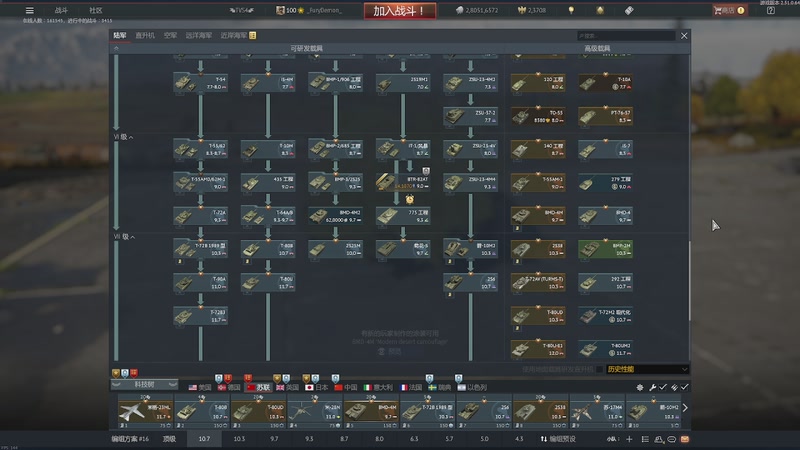Select the 以色列 nation flag
Viewport: 800px width, 450px height.
pos(472,388)
